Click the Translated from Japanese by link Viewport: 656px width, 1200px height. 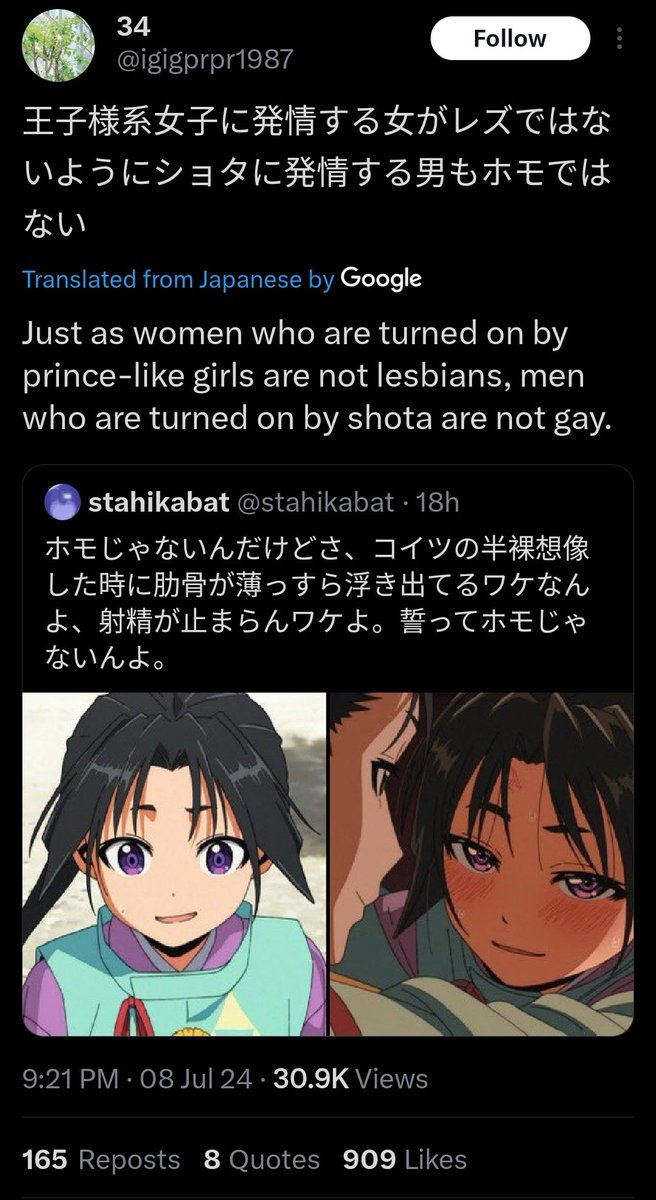(178, 278)
